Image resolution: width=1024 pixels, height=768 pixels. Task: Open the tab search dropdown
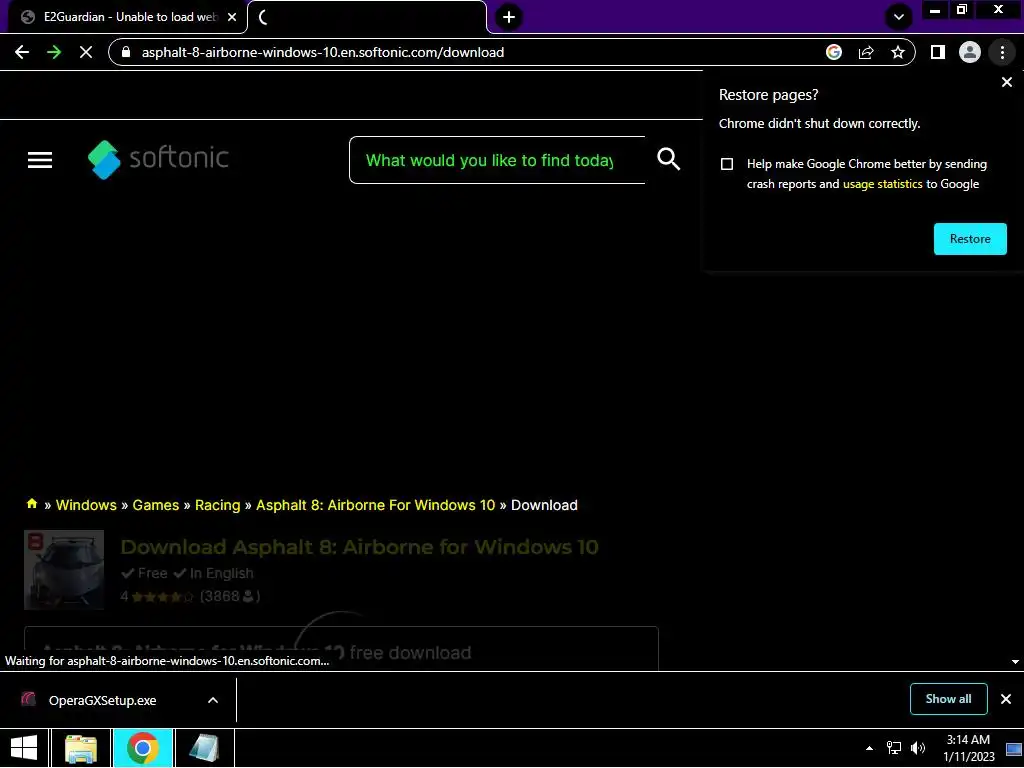coord(899,17)
